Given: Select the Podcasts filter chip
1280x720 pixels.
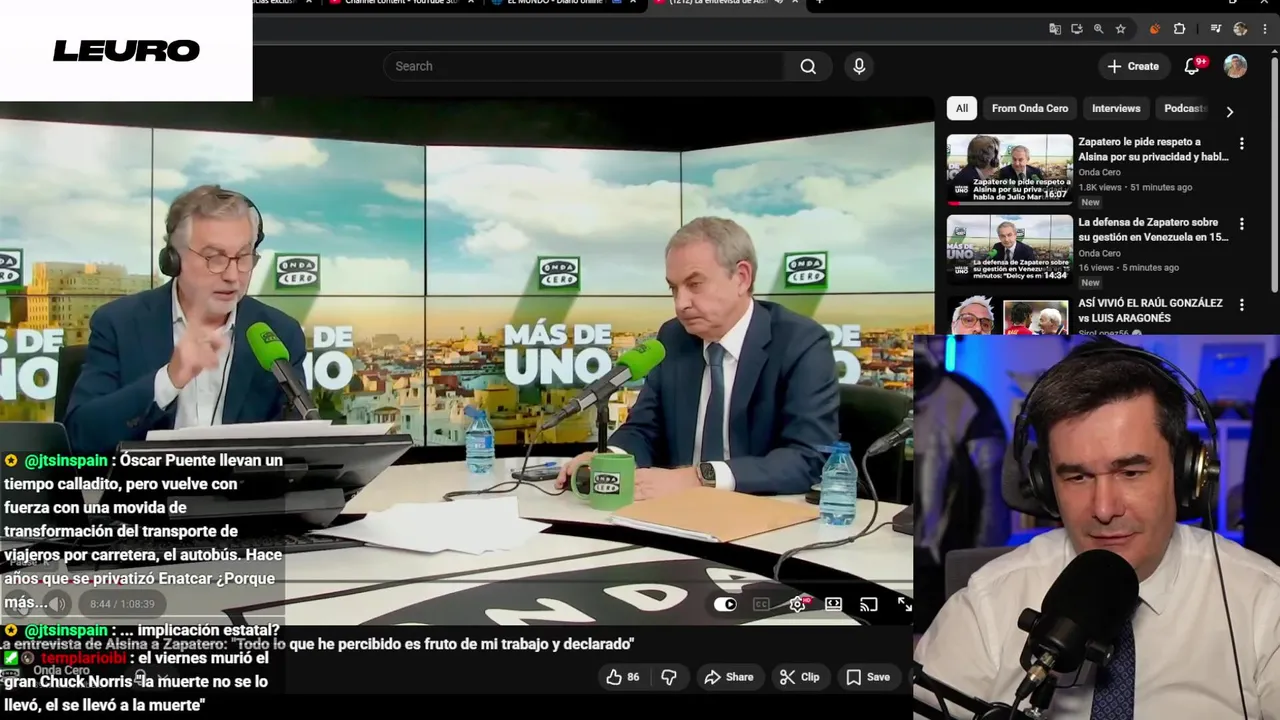Looking at the screenshot, I should (x=1185, y=108).
